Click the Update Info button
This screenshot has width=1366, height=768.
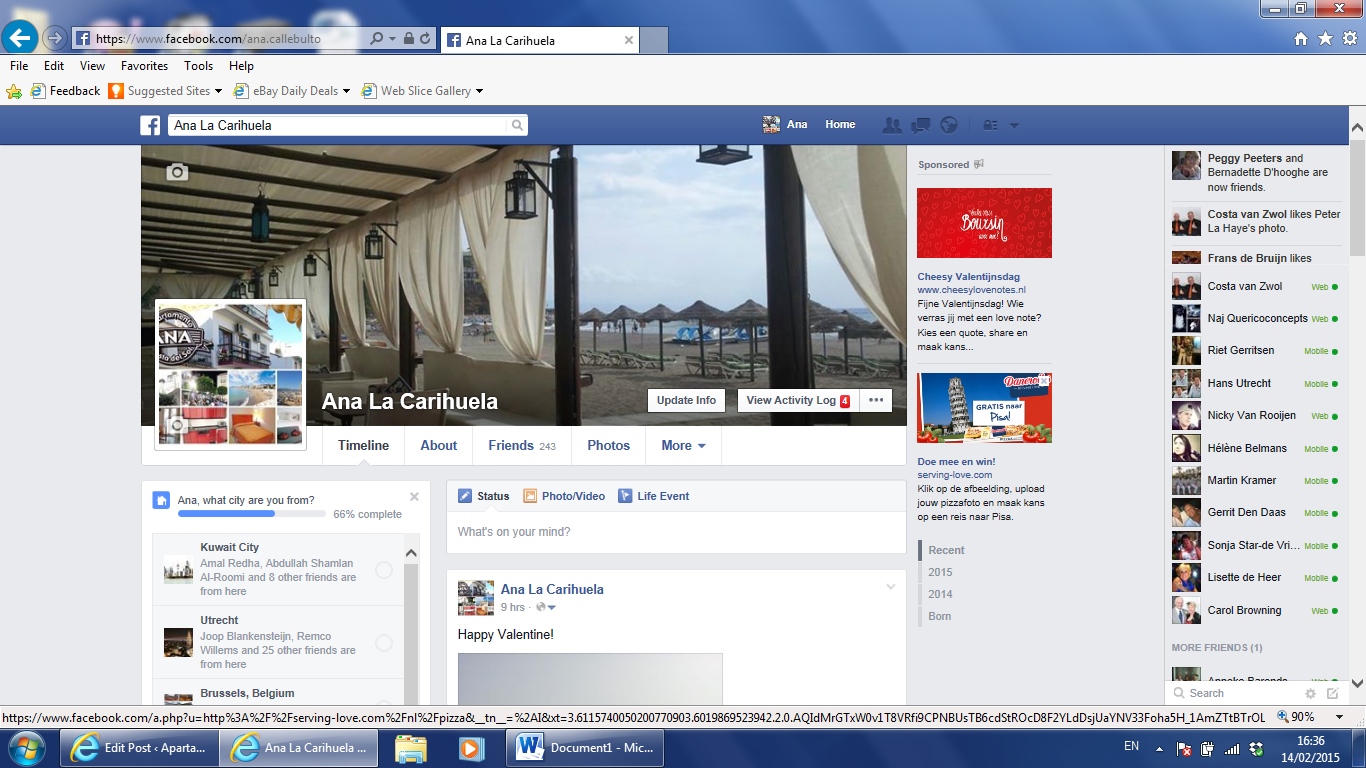[686, 400]
